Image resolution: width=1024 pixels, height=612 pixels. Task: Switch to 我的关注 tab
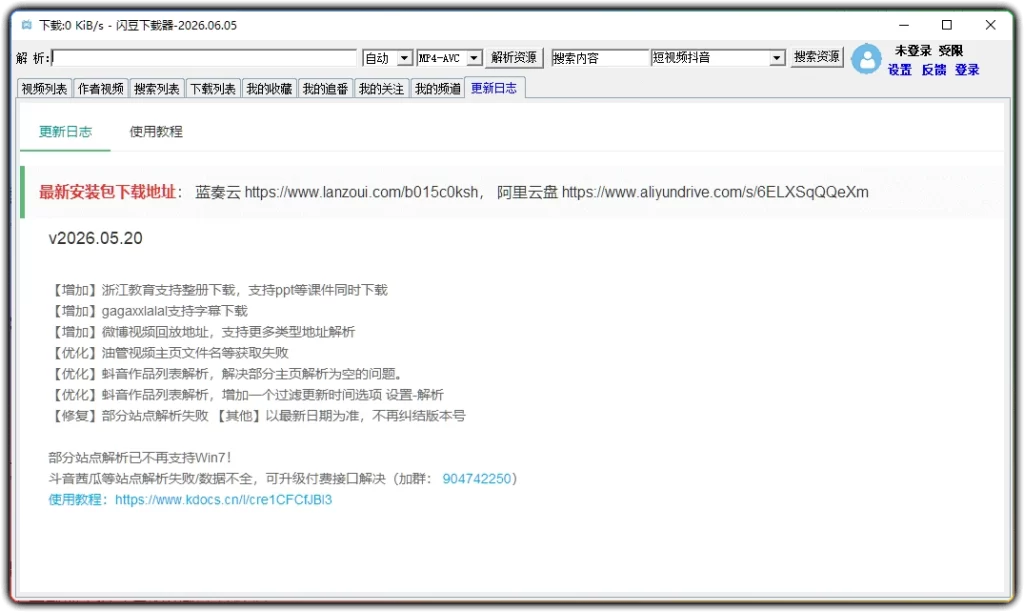381,89
